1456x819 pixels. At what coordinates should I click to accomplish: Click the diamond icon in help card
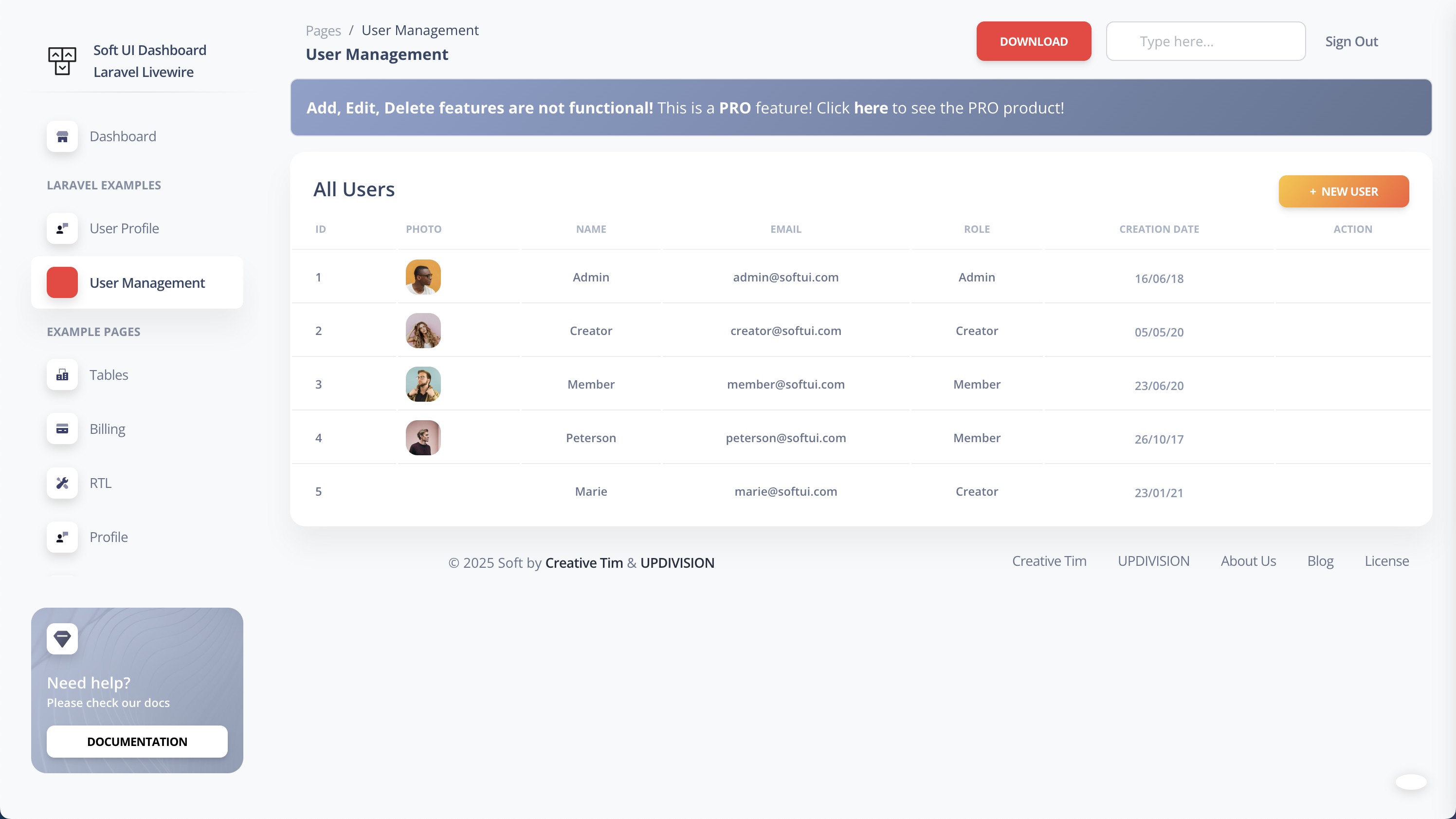pos(62,638)
